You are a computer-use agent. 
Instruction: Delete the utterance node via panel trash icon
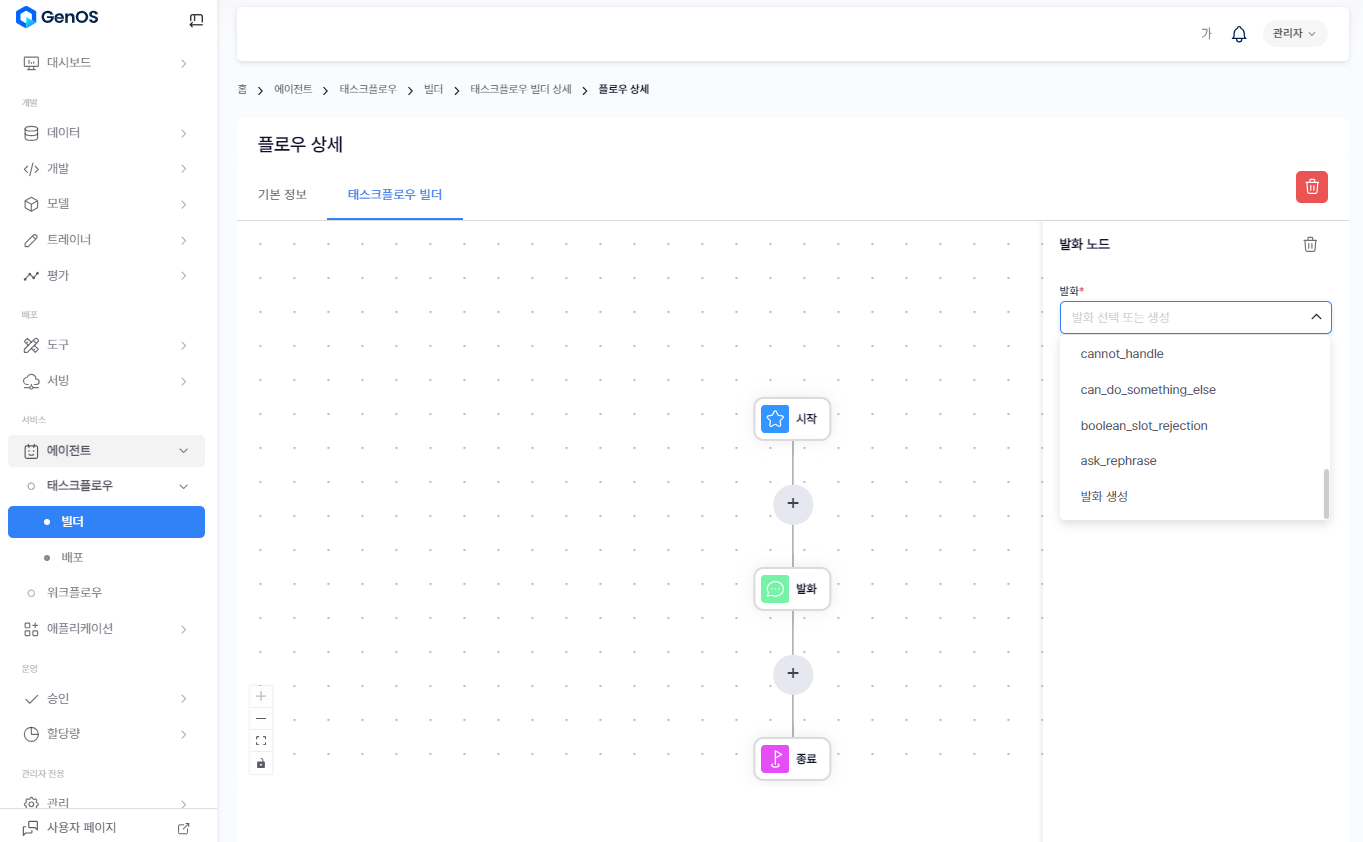1309,244
